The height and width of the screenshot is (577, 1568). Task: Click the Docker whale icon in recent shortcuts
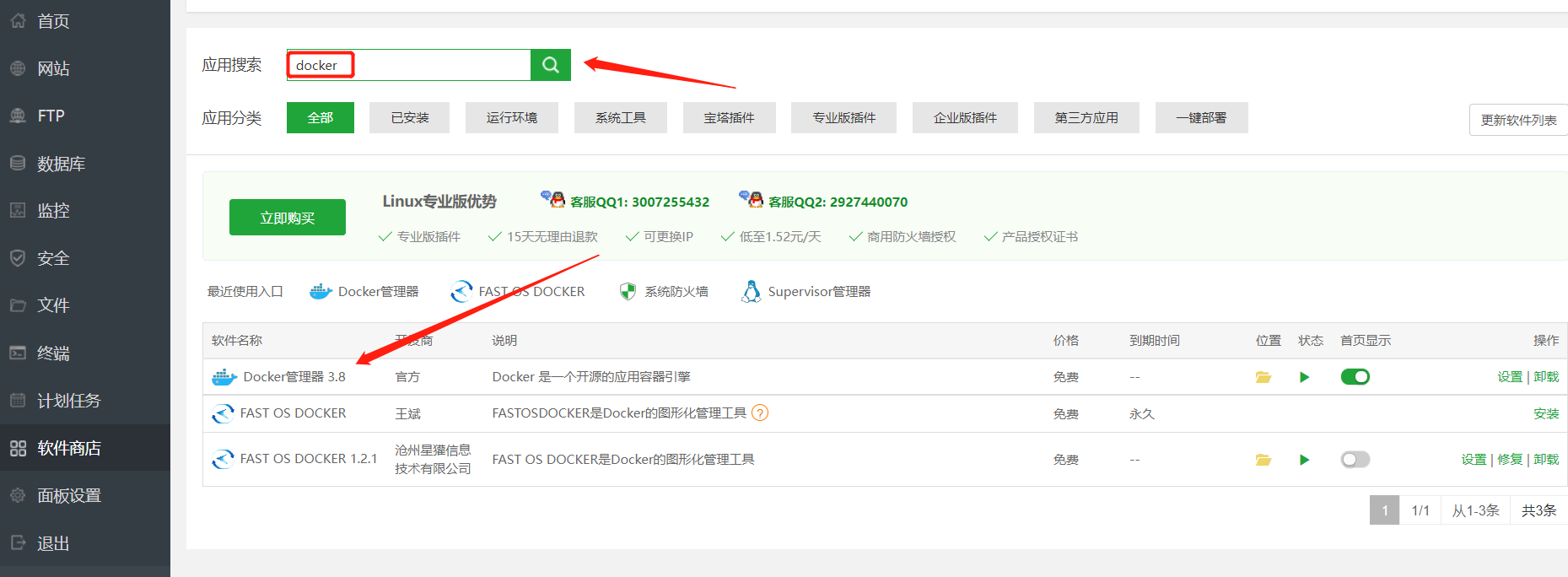(x=321, y=292)
